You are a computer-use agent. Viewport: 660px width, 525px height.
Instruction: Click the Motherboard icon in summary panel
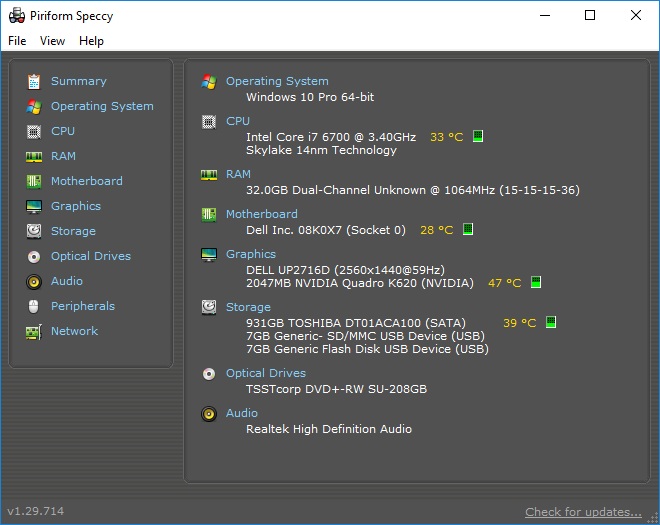(x=209, y=215)
